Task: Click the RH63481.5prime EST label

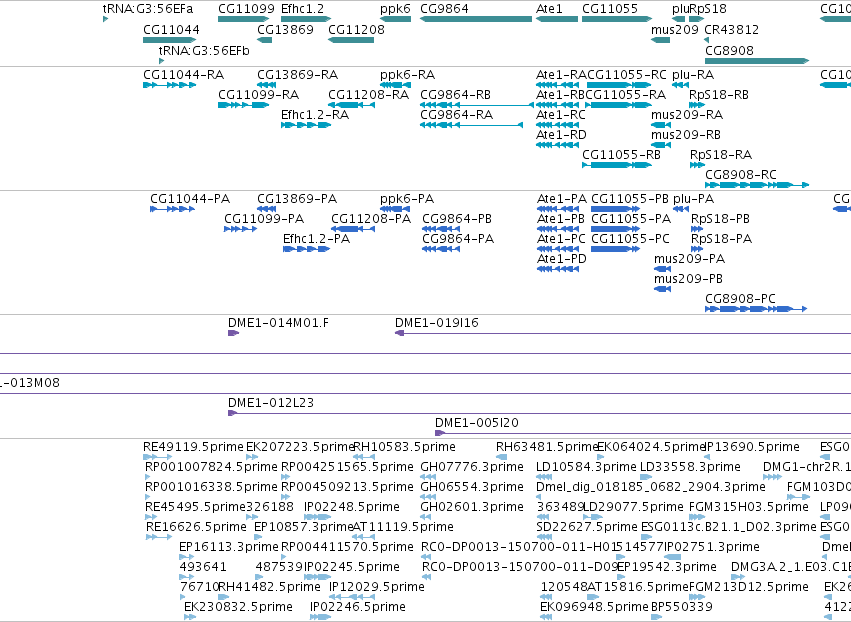Action: point(547,447)
